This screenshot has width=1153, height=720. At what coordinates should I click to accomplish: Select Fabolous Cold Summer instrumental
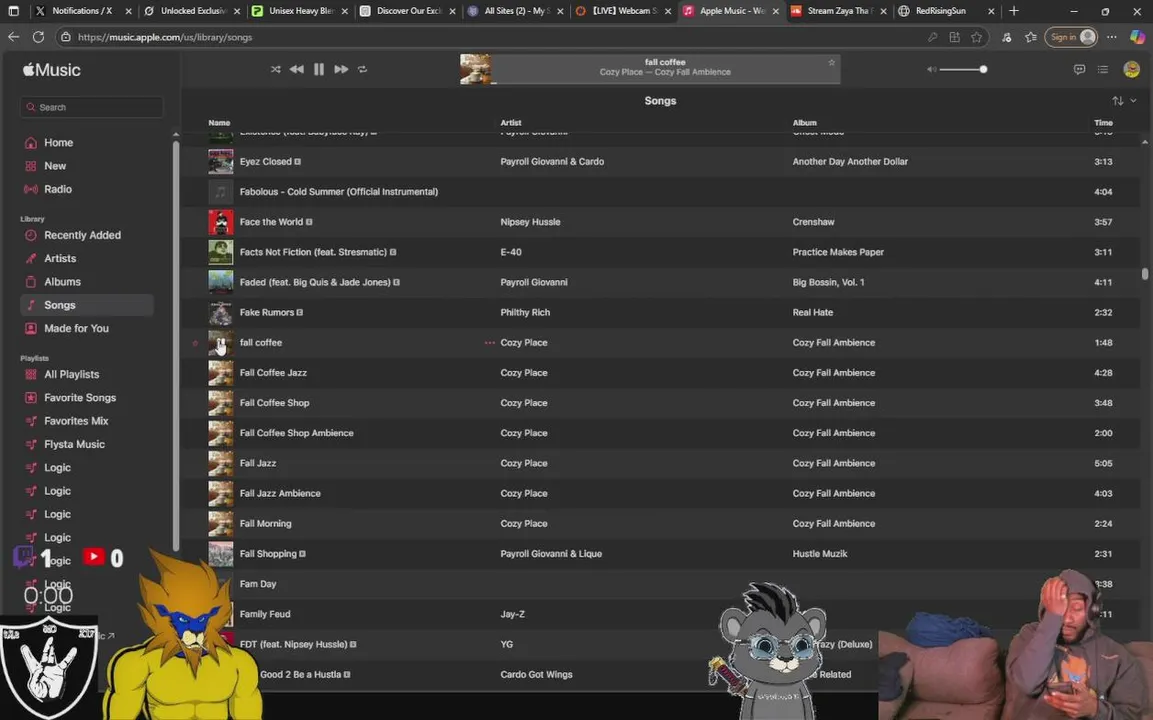coord(339,192)
